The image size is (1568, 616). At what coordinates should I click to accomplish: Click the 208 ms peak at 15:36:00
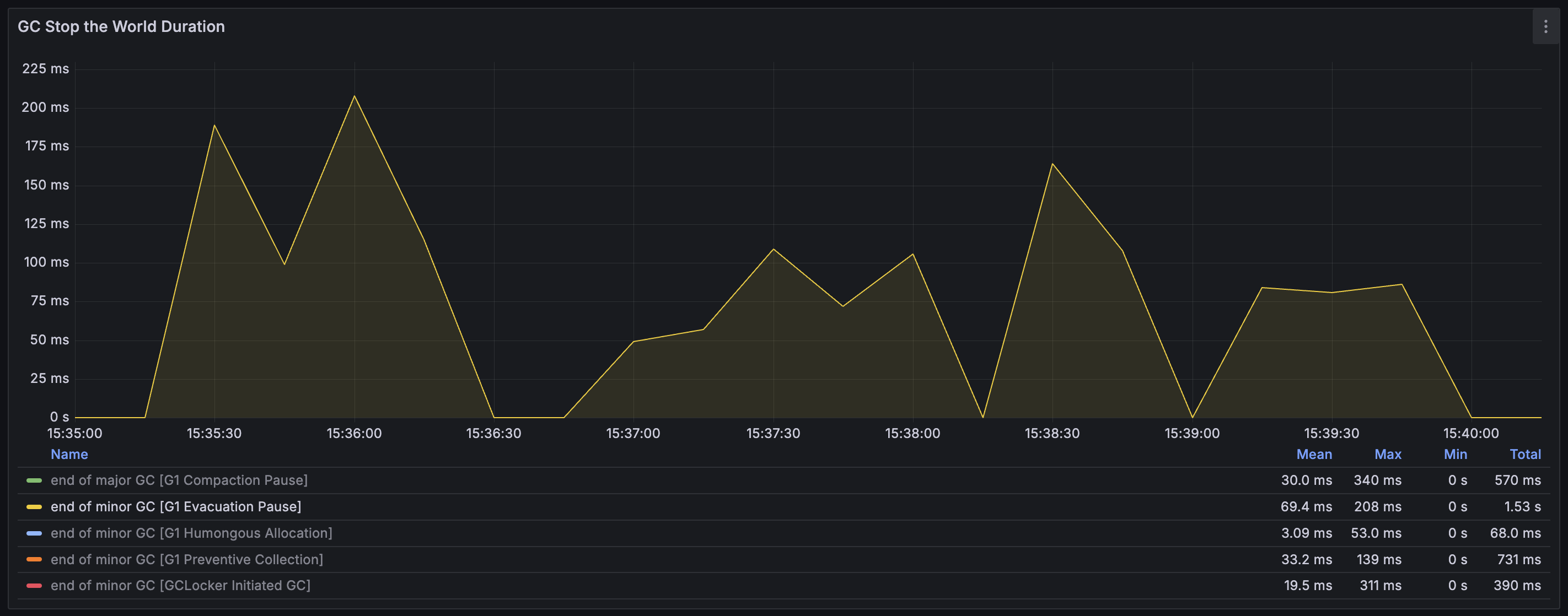[355, 96]
